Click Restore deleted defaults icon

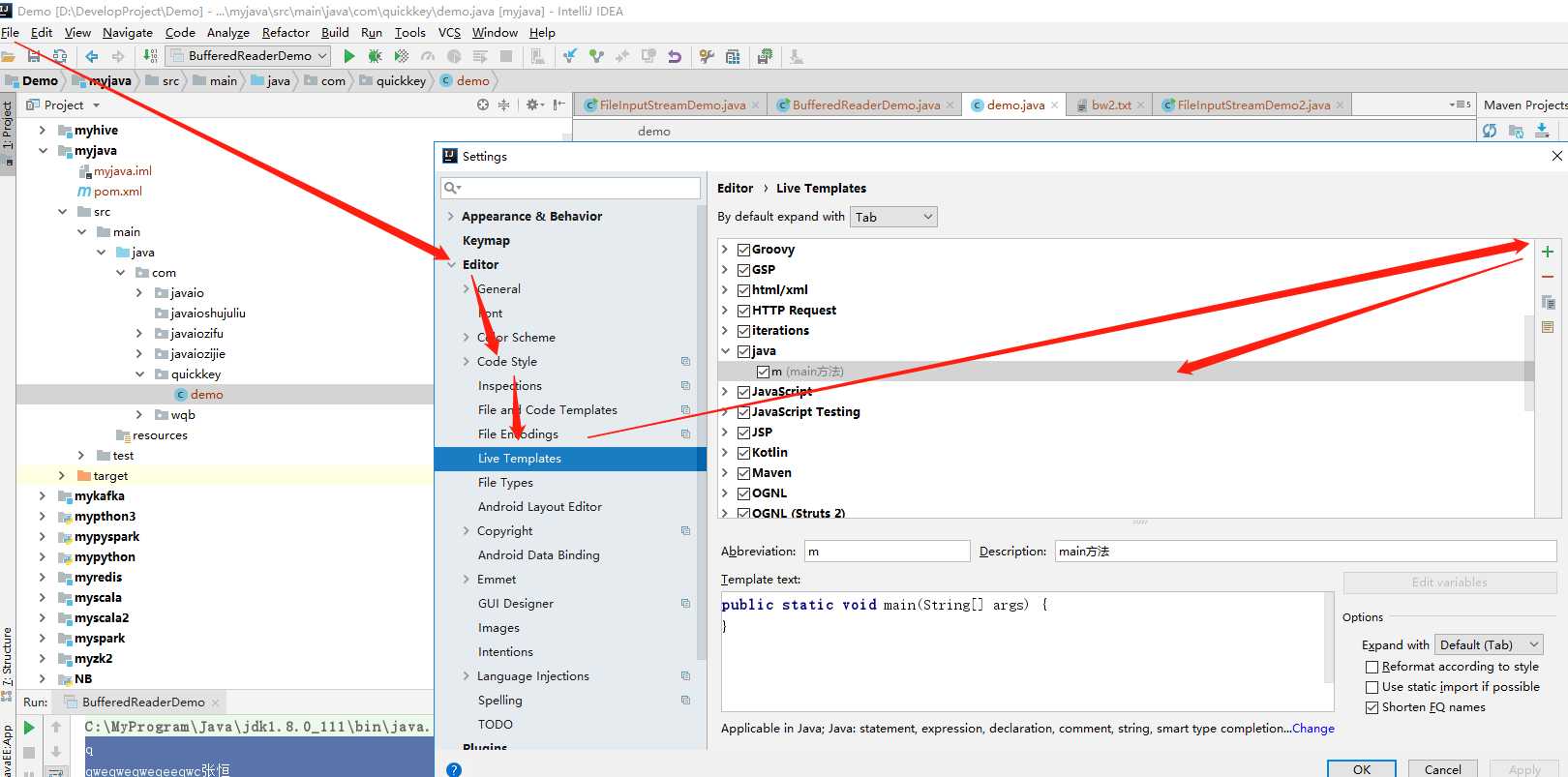coord(1548,327)
